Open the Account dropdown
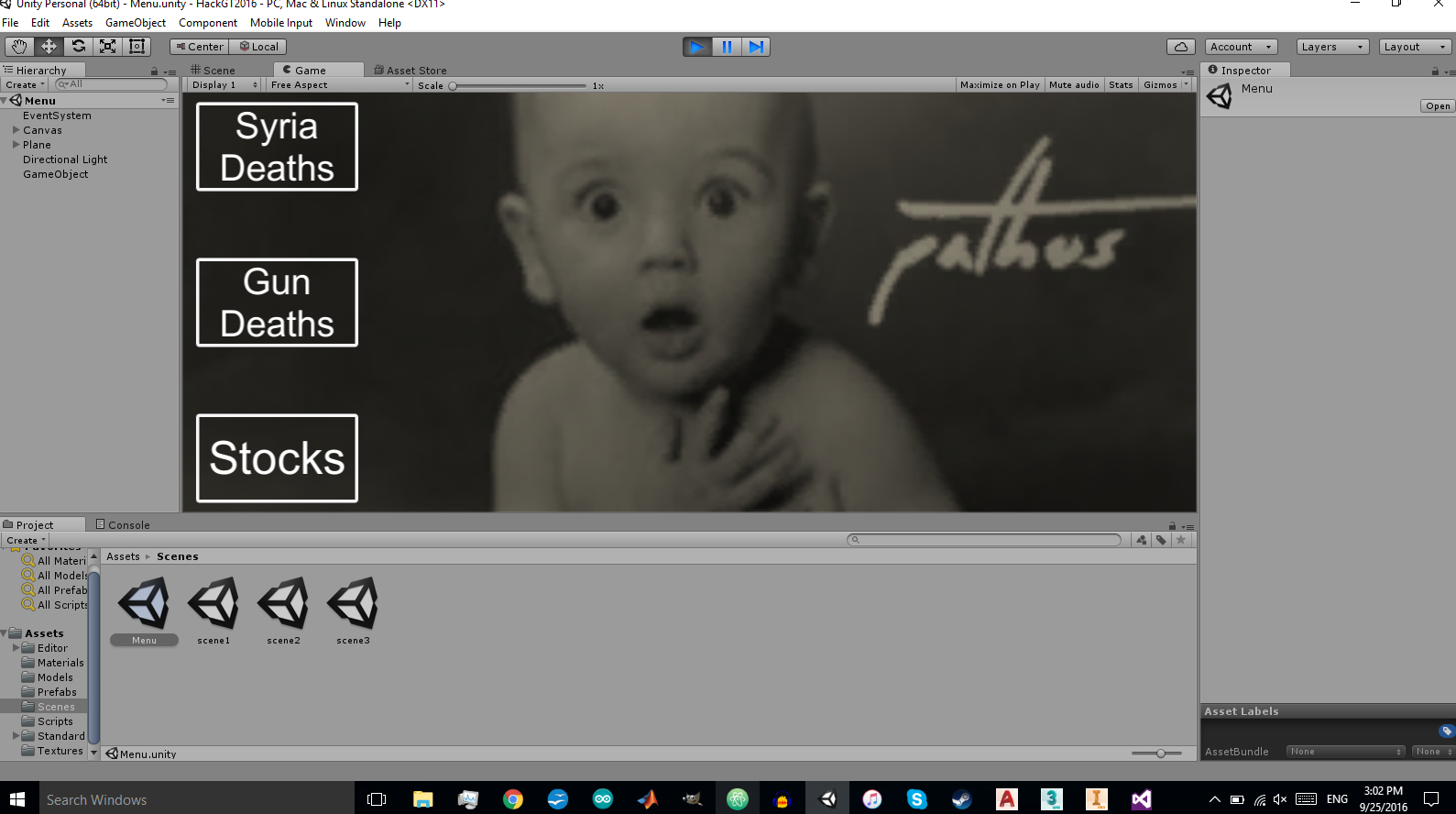The image size is (1456, 814). point(1241,47)
